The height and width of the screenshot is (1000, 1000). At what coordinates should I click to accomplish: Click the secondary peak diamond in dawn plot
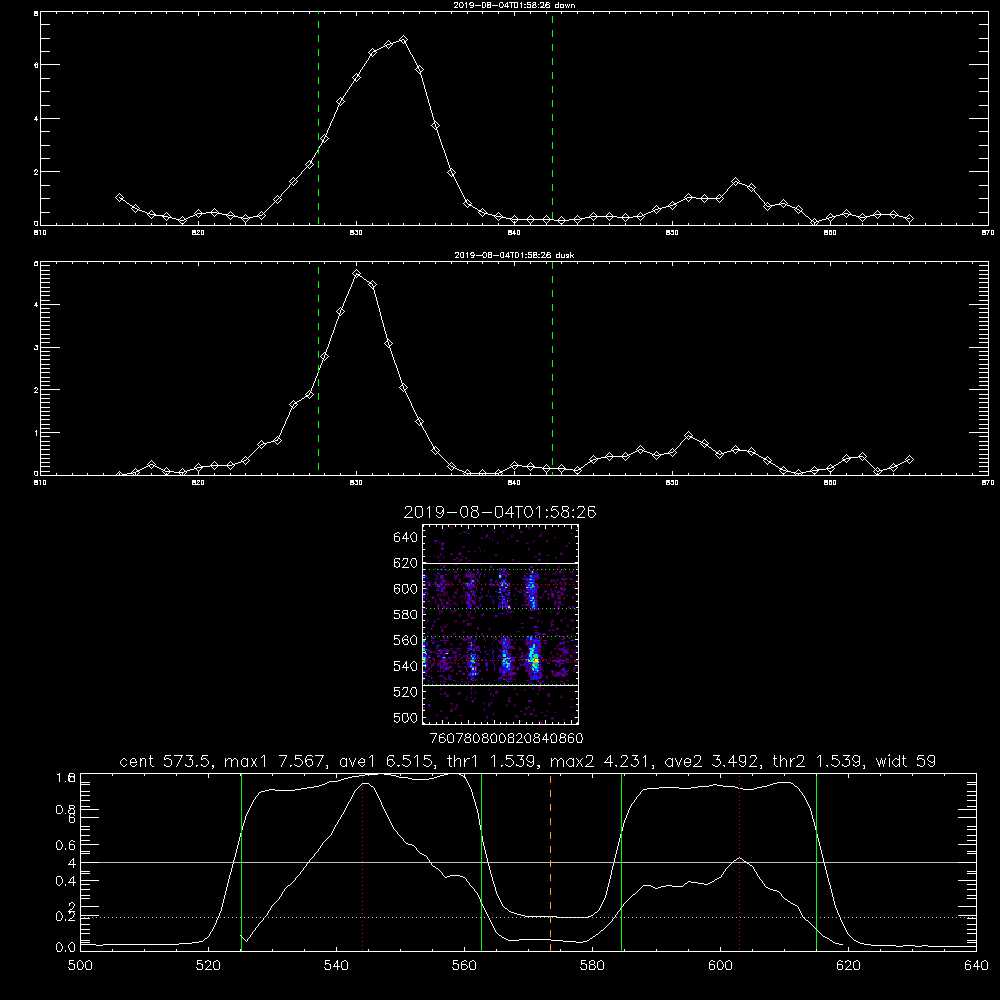[735, 182]
